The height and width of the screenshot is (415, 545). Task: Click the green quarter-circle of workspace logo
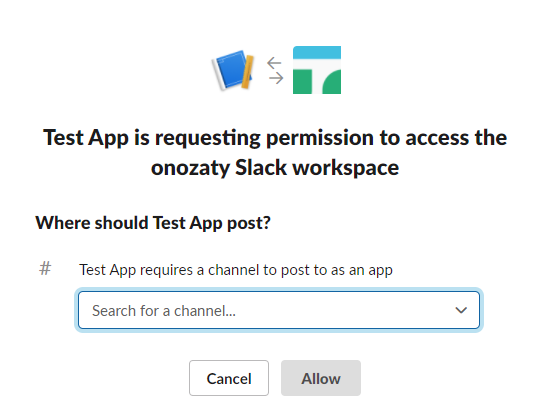pos(331,82)
